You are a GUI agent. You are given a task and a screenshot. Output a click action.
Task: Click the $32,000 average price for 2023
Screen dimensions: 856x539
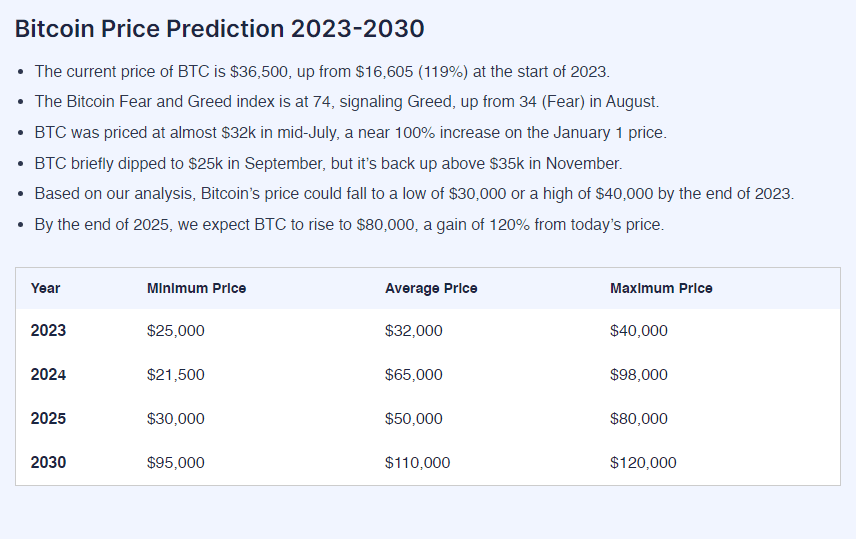coord(414,330)
